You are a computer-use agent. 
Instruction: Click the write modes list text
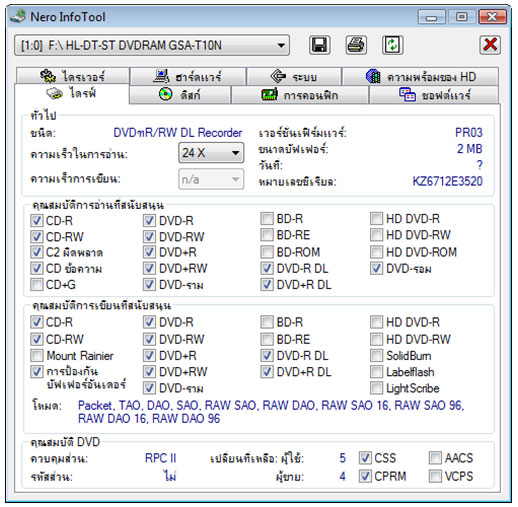pyautogui.click(x=271, y=412)
